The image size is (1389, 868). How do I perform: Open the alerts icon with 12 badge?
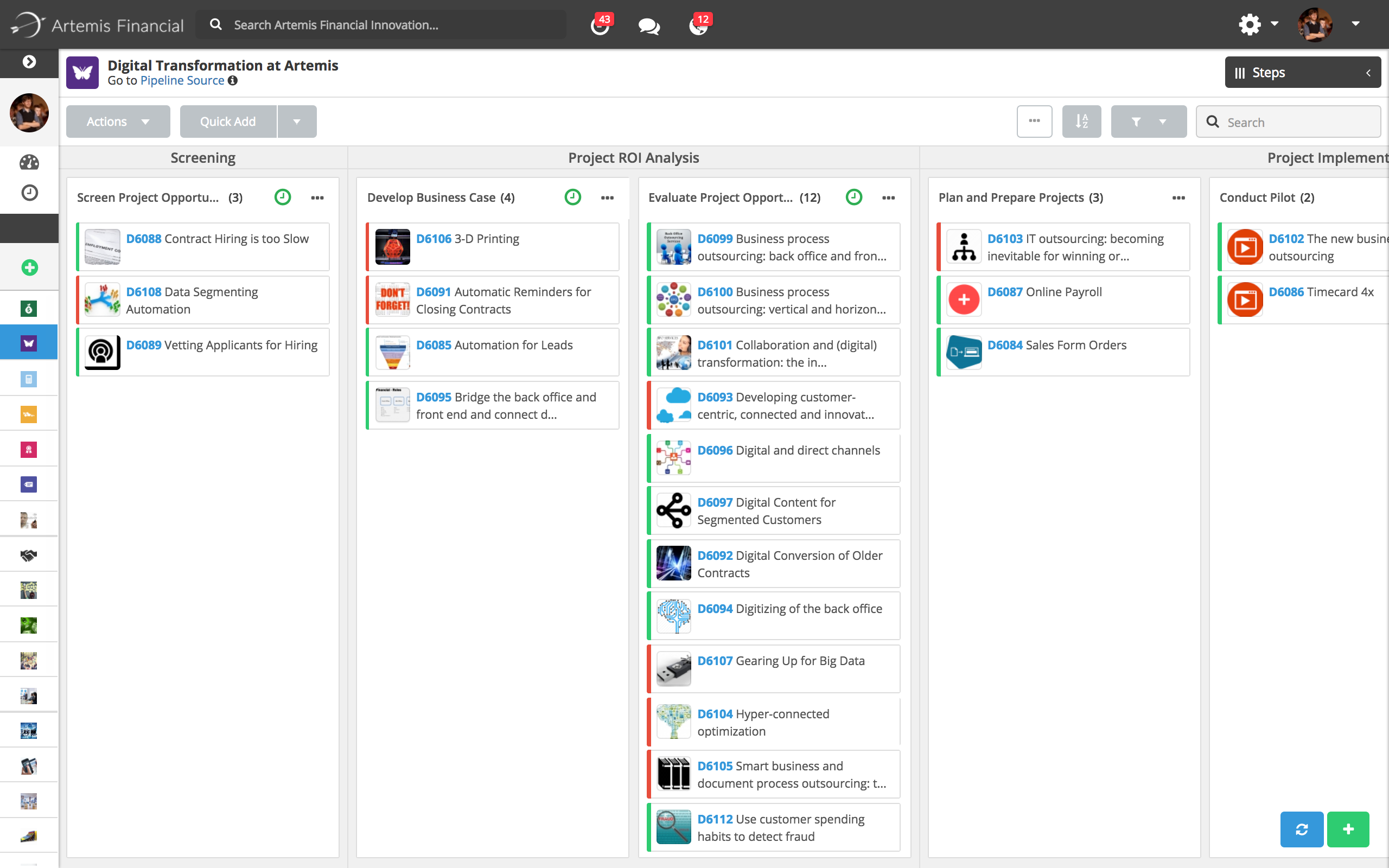pos(698,26)
